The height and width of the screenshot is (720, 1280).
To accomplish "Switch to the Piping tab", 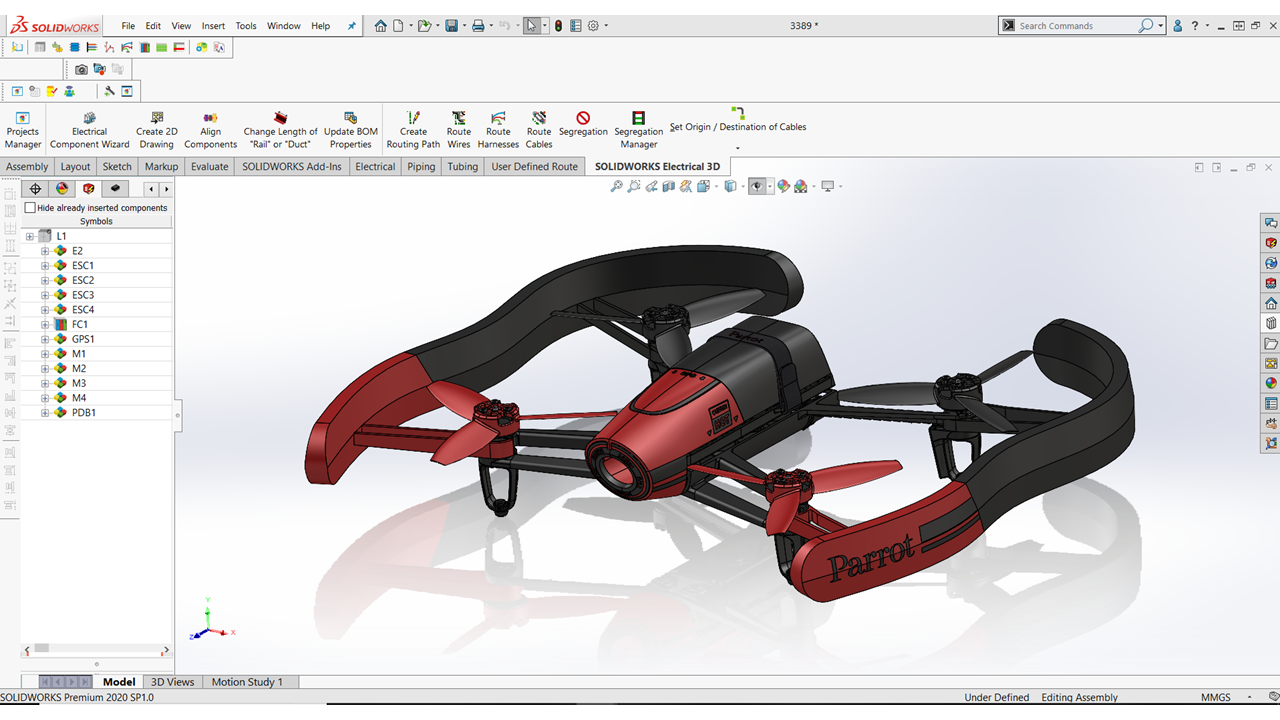I will [x=421, y=167].
